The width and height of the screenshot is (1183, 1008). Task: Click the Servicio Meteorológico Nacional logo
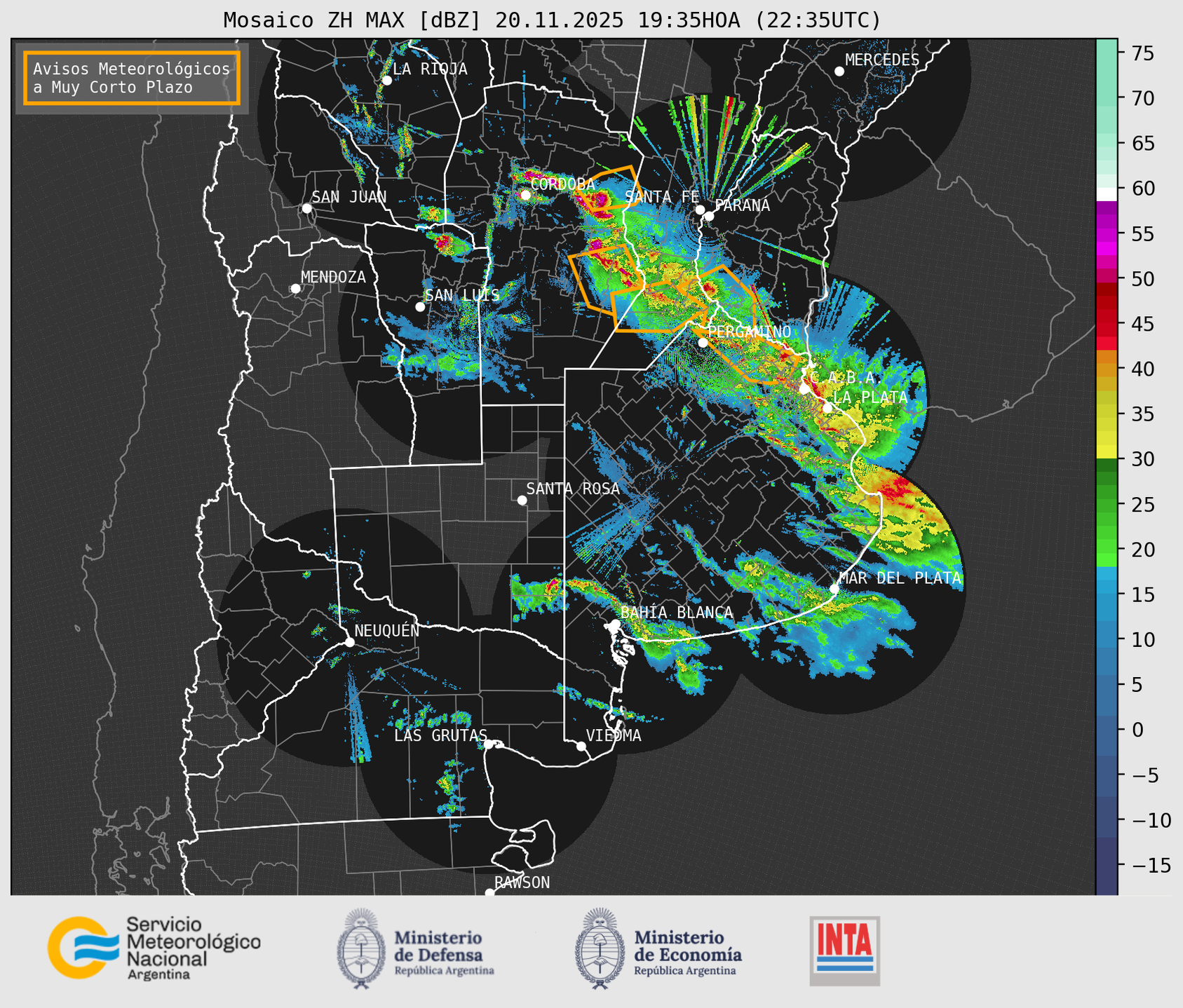(154, 948)
